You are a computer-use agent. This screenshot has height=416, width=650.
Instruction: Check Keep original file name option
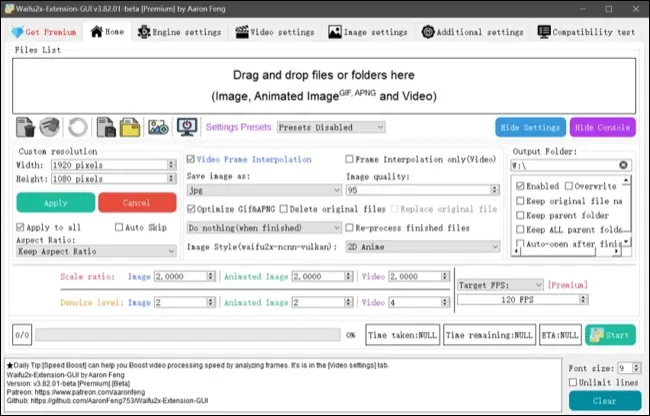tap(520, 201)
